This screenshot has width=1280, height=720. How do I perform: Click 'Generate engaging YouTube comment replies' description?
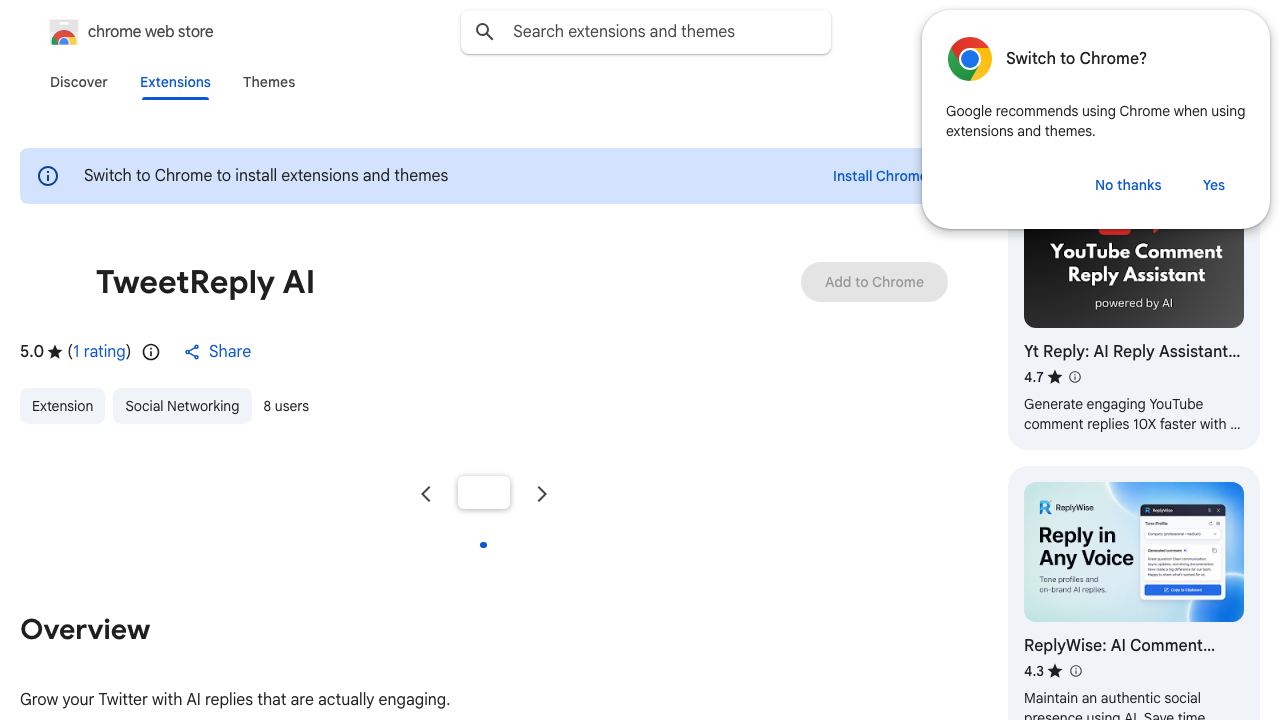pos(1132,414)
